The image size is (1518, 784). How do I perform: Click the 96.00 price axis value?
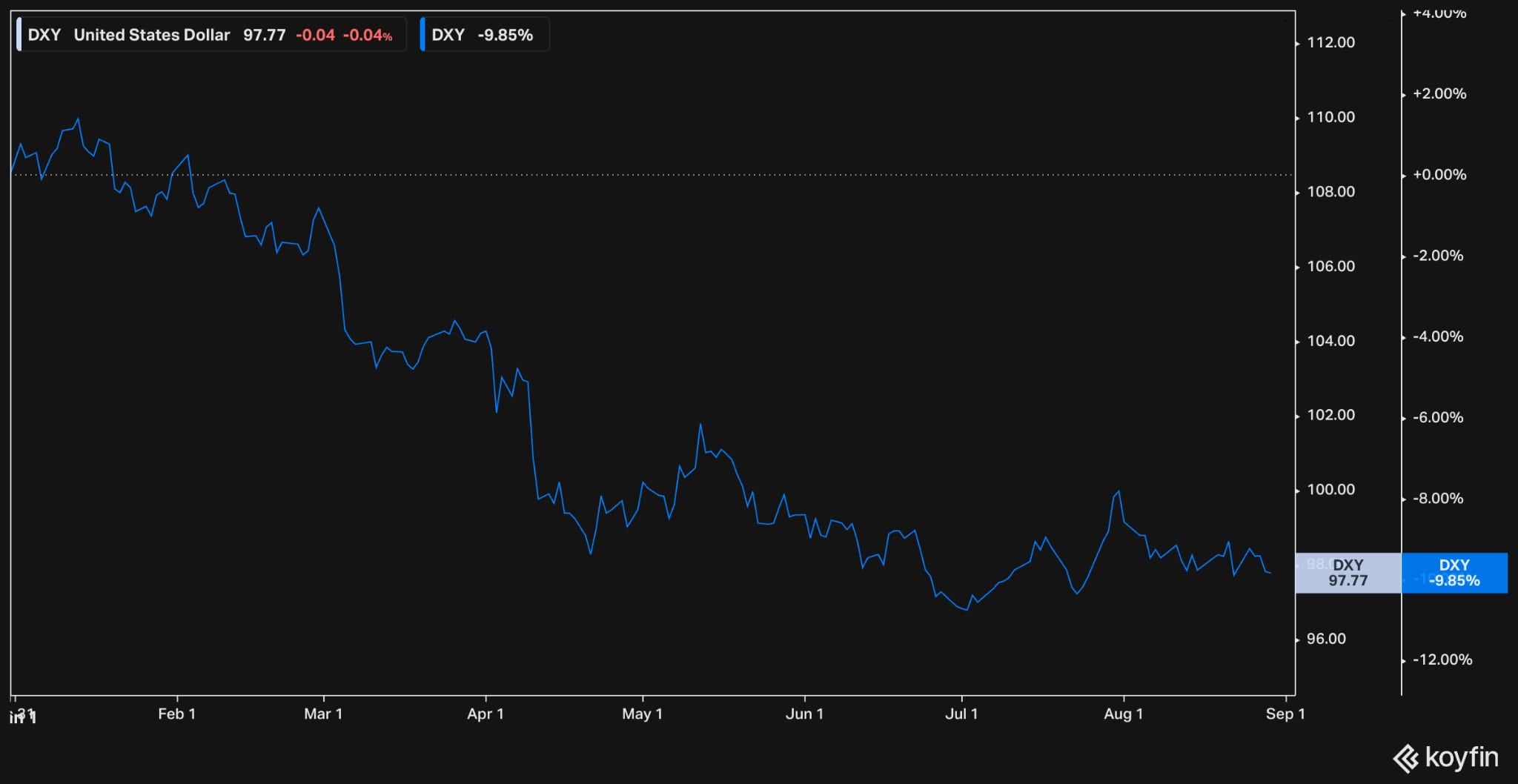pos(1327,639)
